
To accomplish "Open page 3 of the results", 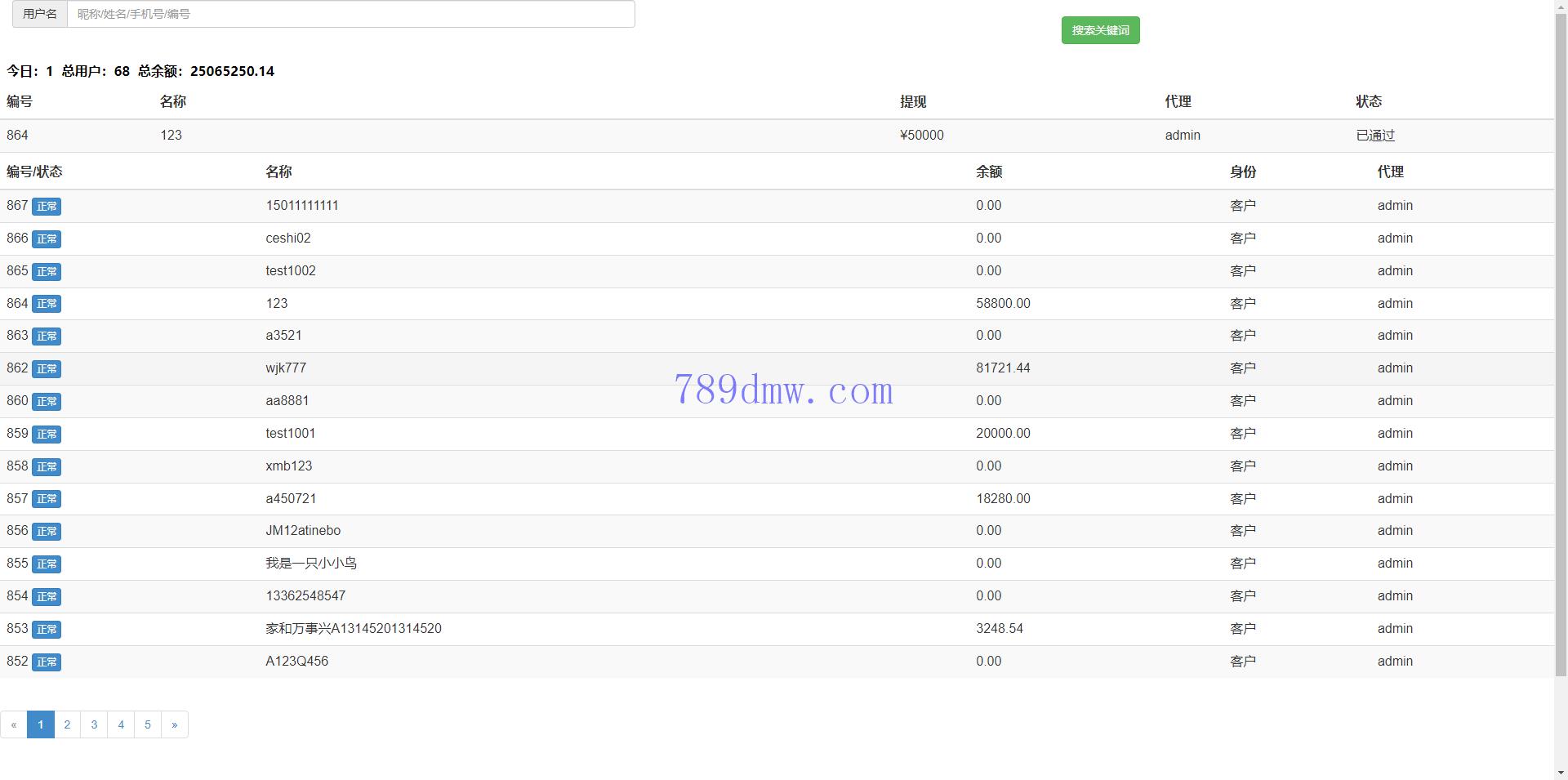I will (94, 724).
